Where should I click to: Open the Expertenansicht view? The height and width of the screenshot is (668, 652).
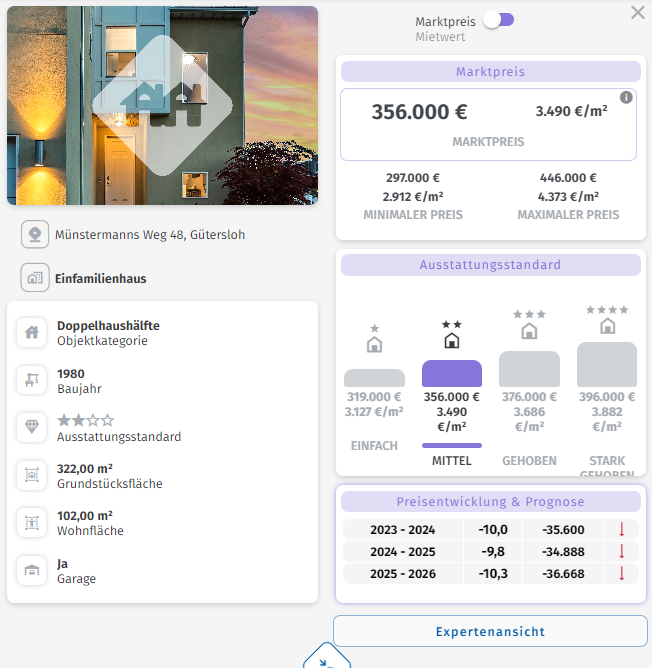pos(490,631)
